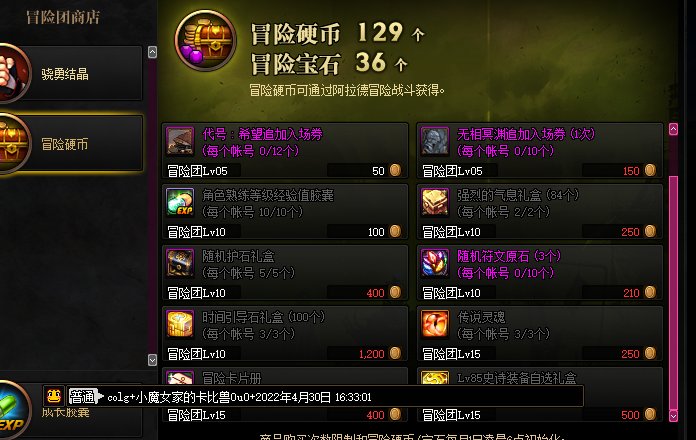Select the 随机护石礼盒 item icon
The width and height of the screenshot is (696, 440).
click(x=180, y=263)
